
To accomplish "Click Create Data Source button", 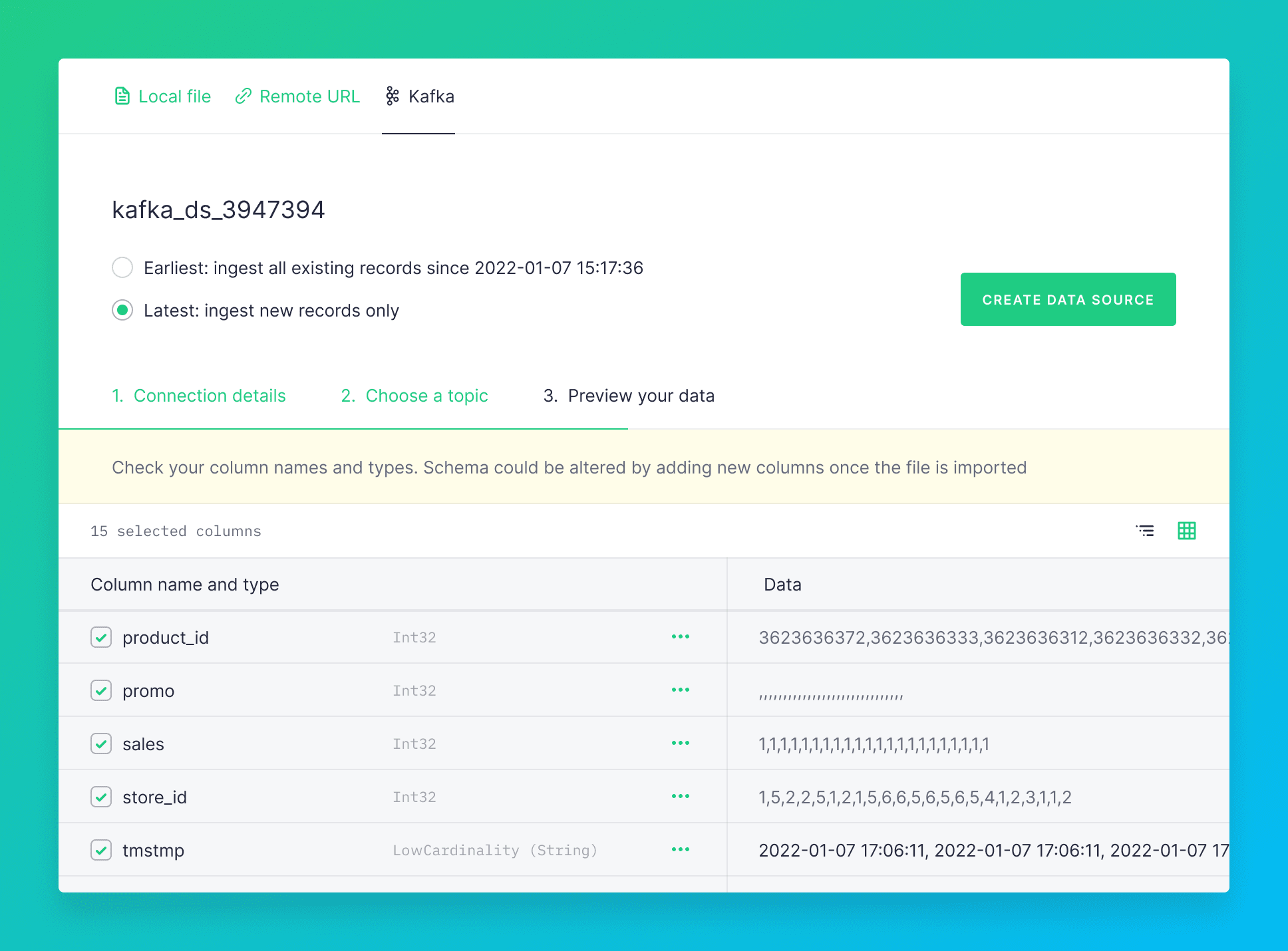I will coord(1068,299).
